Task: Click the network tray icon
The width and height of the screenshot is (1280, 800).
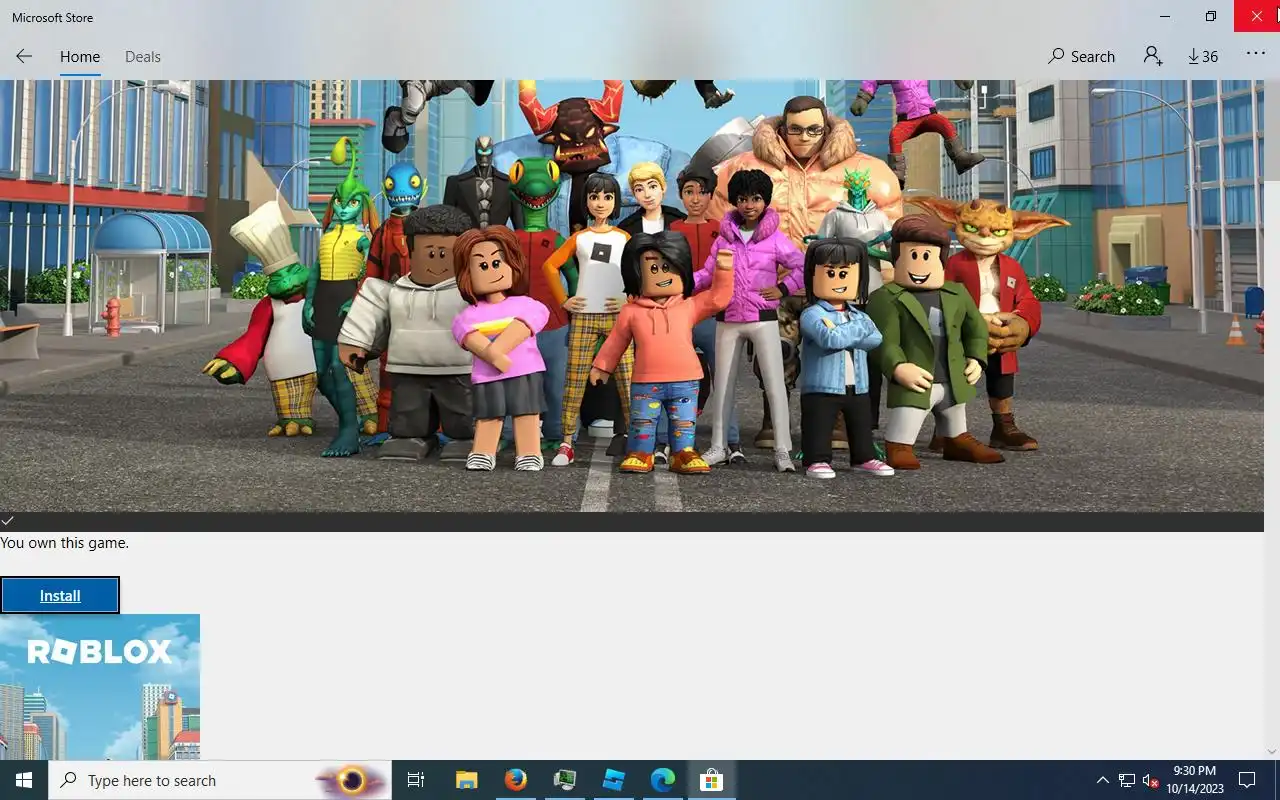Action: pyautogui.click(x=1127, y=780)
